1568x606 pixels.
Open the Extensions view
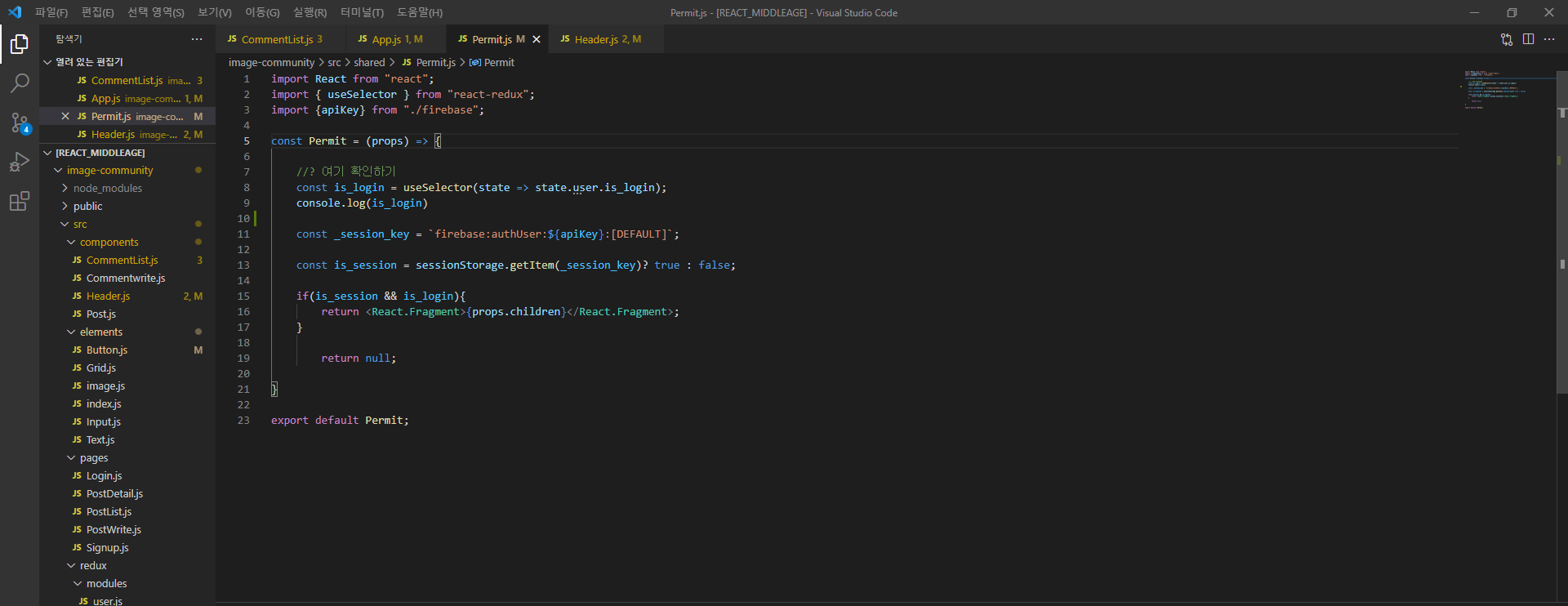click(20, 201)
